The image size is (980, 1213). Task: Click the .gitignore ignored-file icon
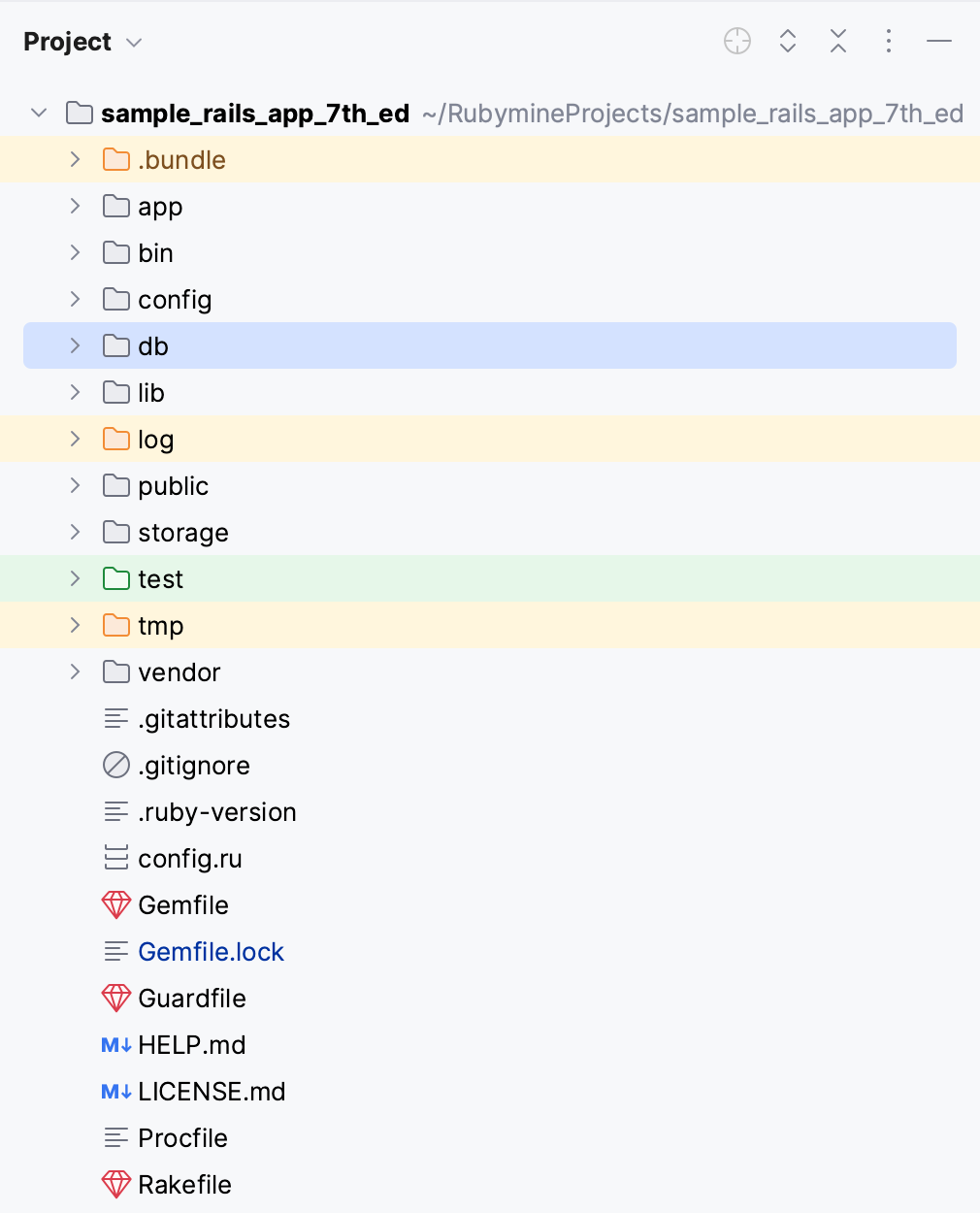[115, 765]
